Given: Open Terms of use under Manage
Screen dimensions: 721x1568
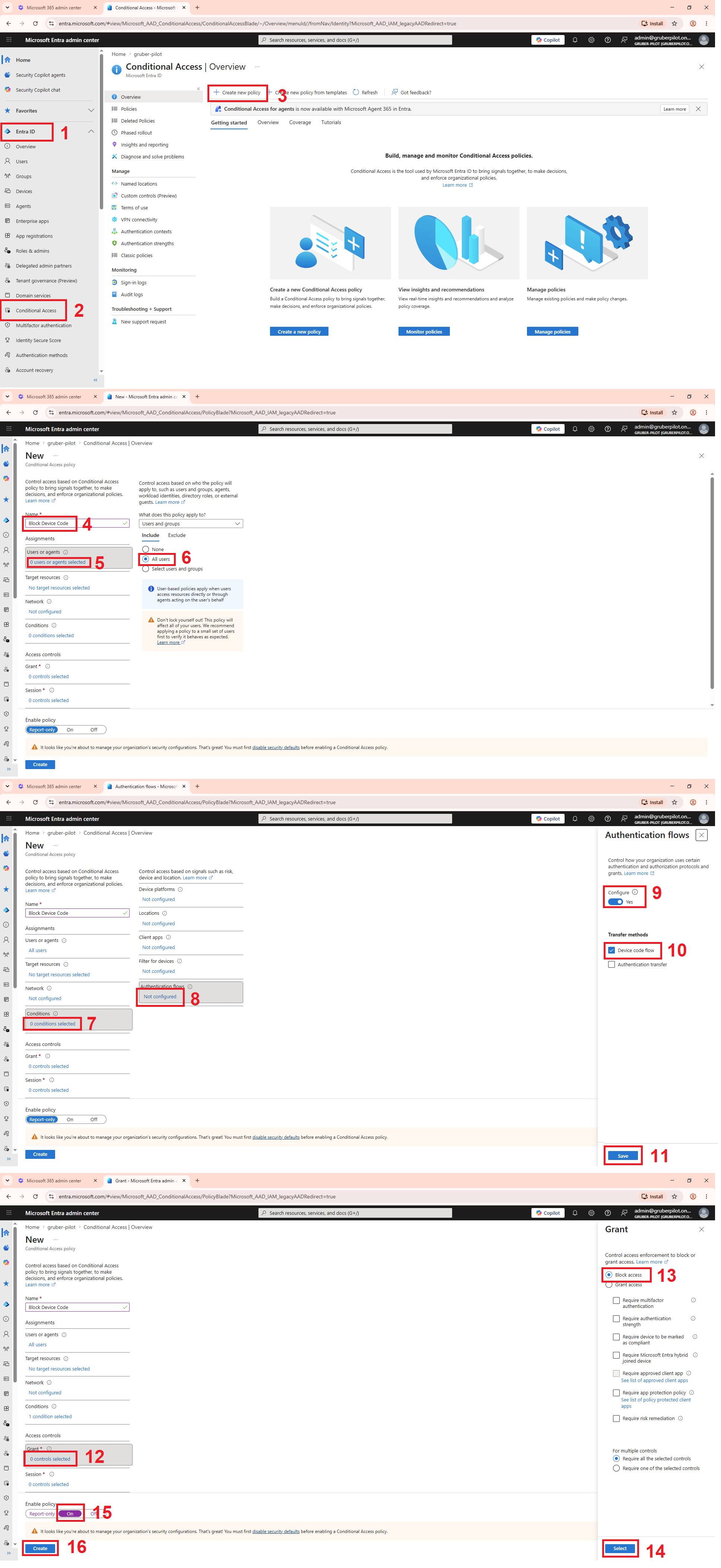Looking at the screenshot, I should (134, 208).
